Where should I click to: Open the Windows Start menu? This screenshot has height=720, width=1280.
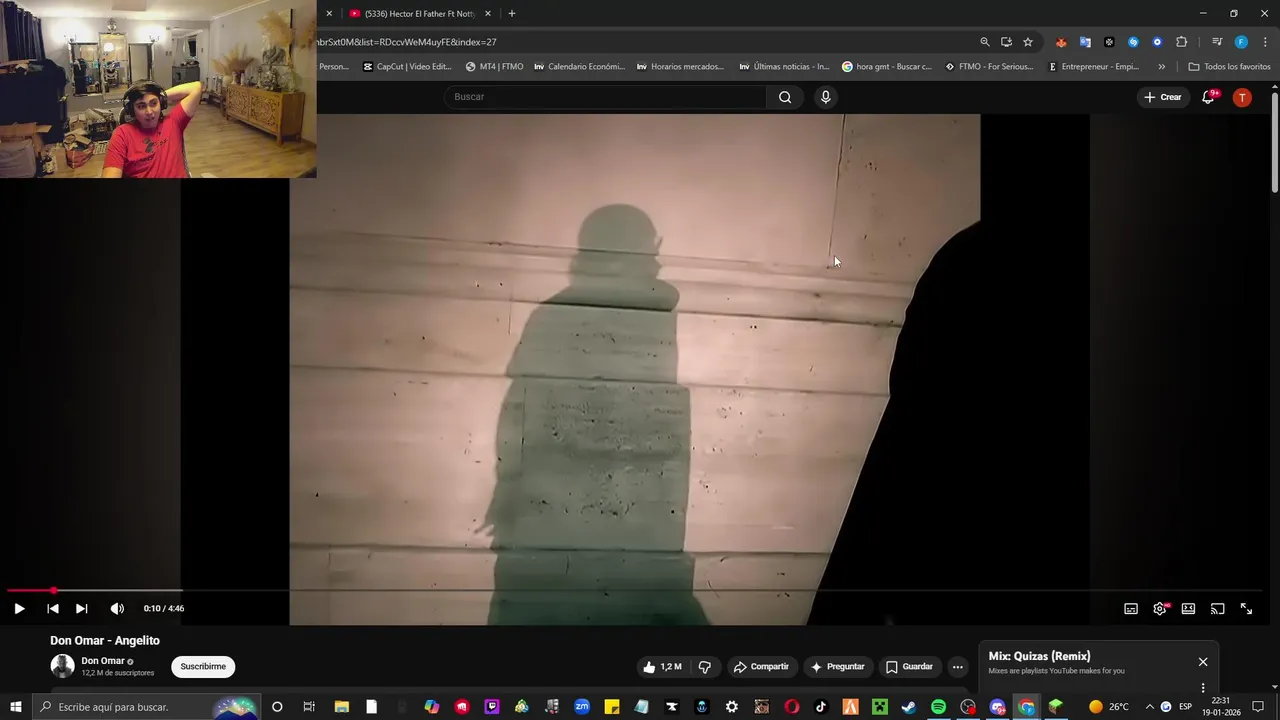[15, 707]
